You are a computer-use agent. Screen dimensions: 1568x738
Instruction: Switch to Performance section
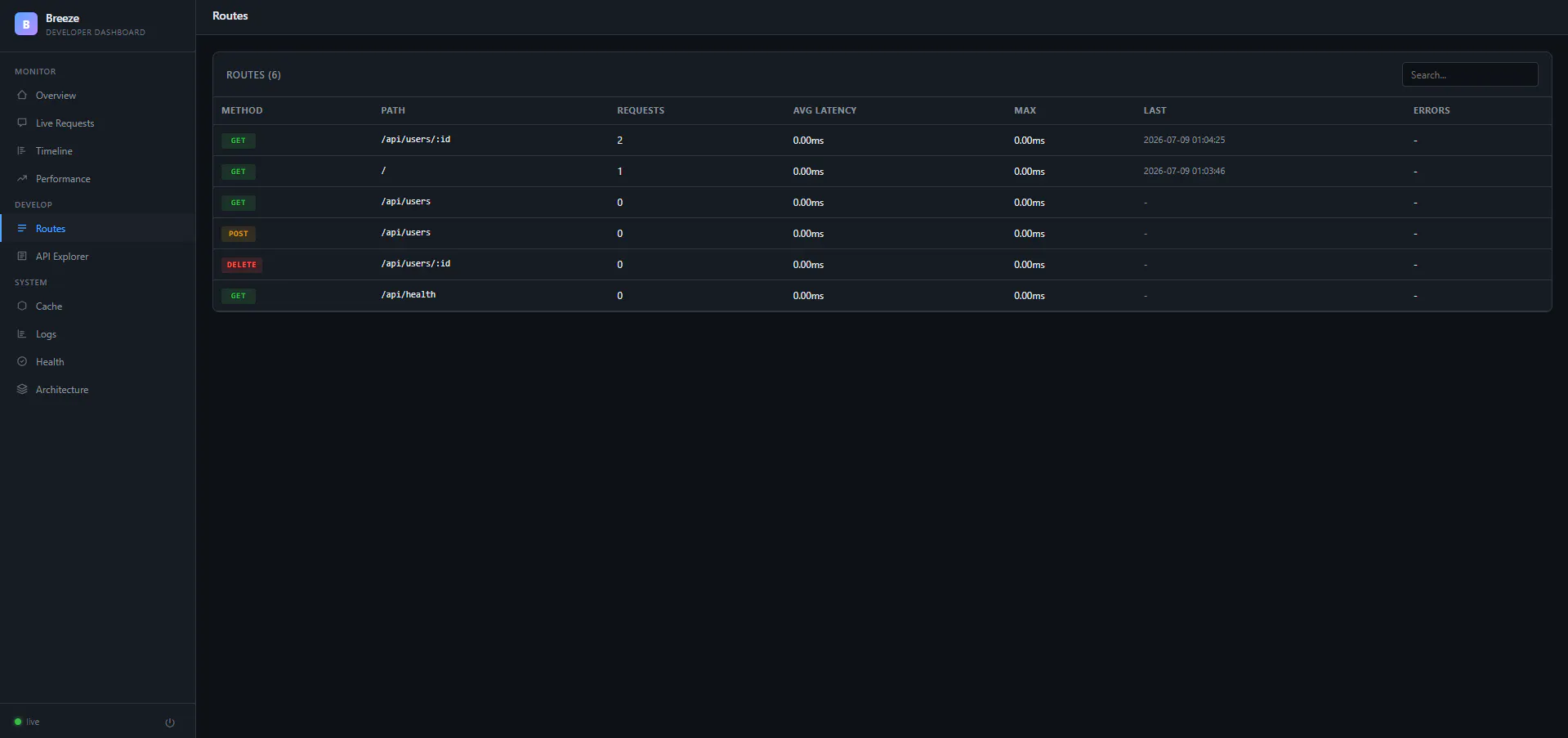(x=98, y=179)
